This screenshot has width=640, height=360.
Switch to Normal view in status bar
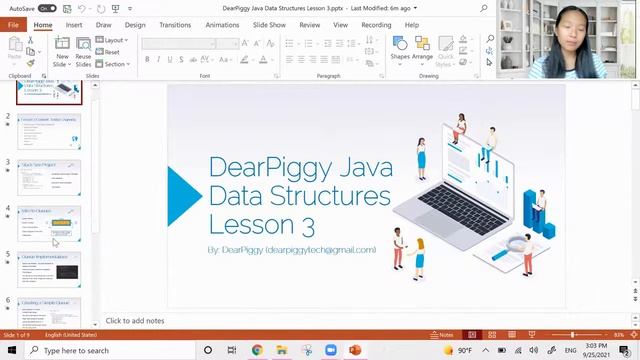point(472,335)
